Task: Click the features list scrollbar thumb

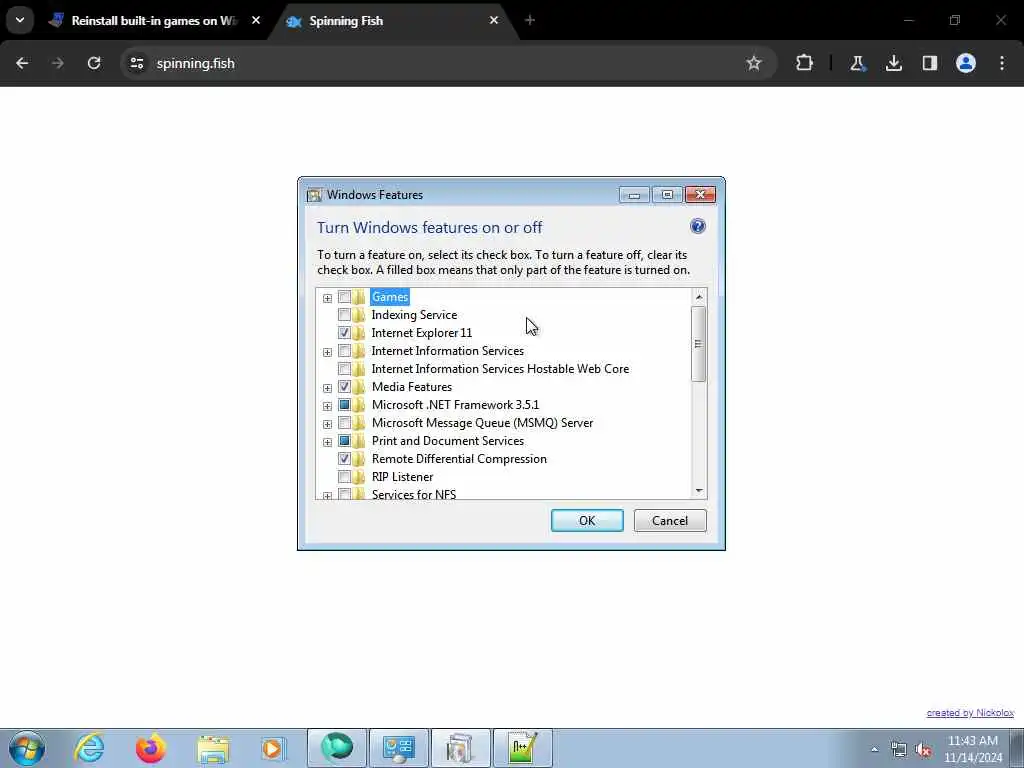Action: (x=699, y=344)
